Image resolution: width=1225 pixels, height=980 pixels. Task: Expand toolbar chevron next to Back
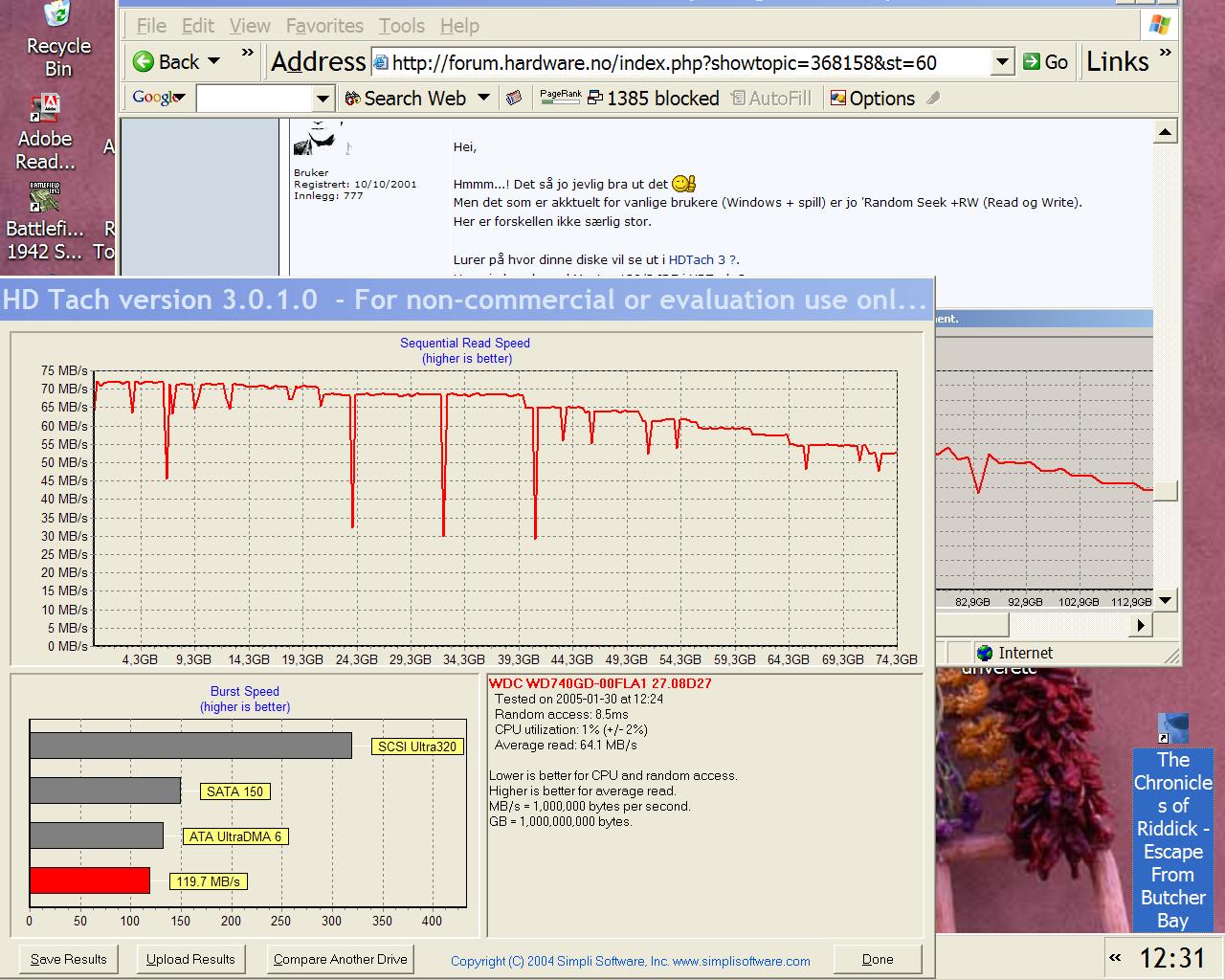(248, 53)
